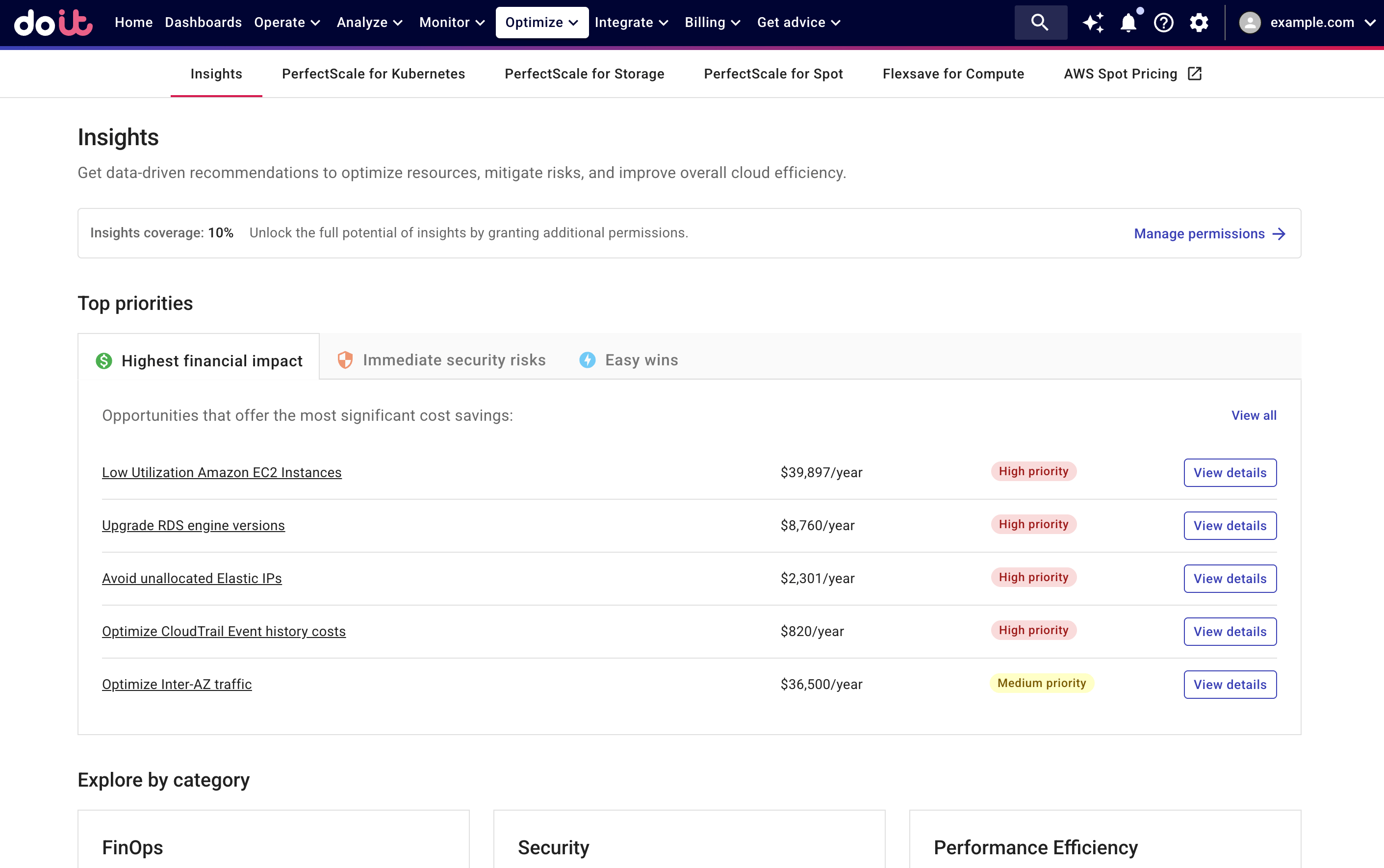1384x868 pixels.
Task: Expand the Get advice menu
Action: pos(798,23)
